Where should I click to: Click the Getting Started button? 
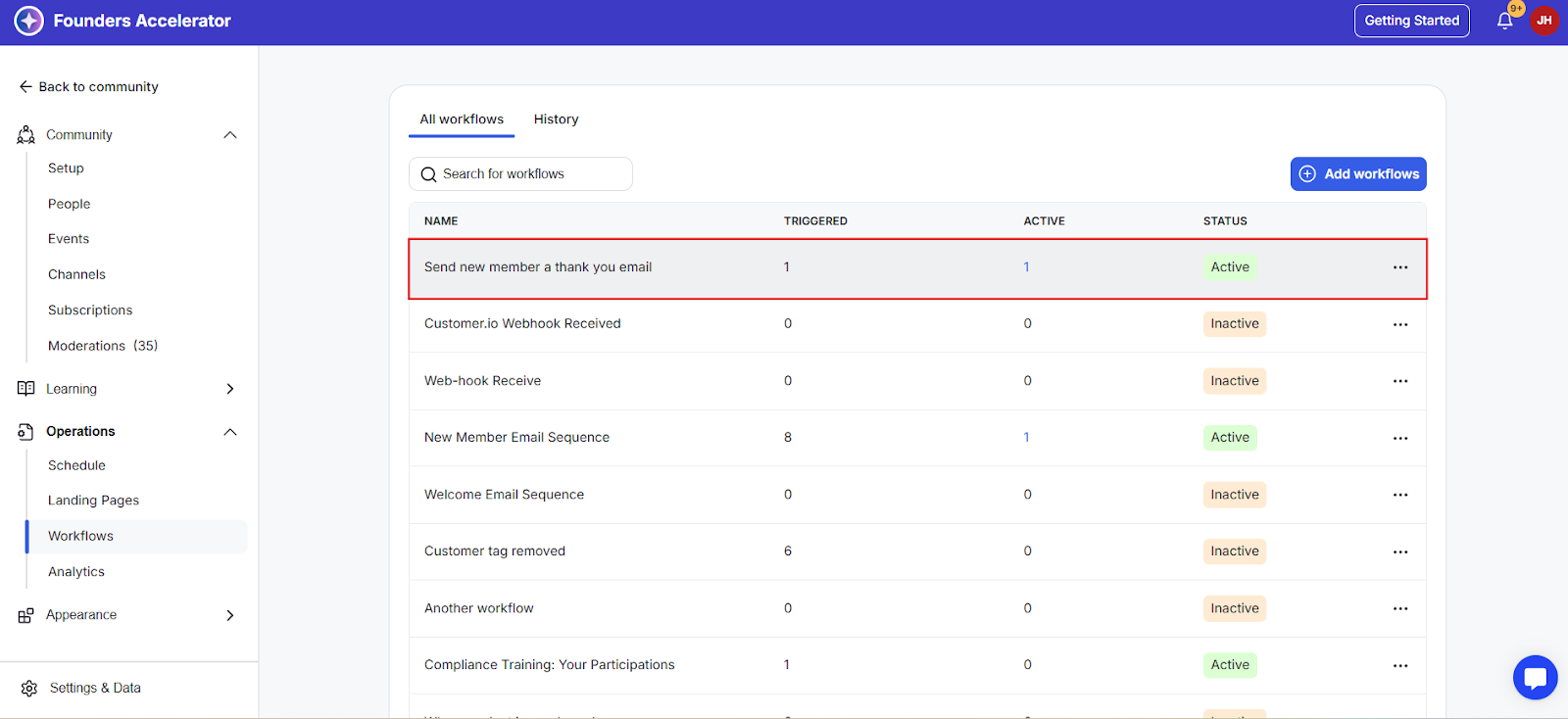(1411, 21)
